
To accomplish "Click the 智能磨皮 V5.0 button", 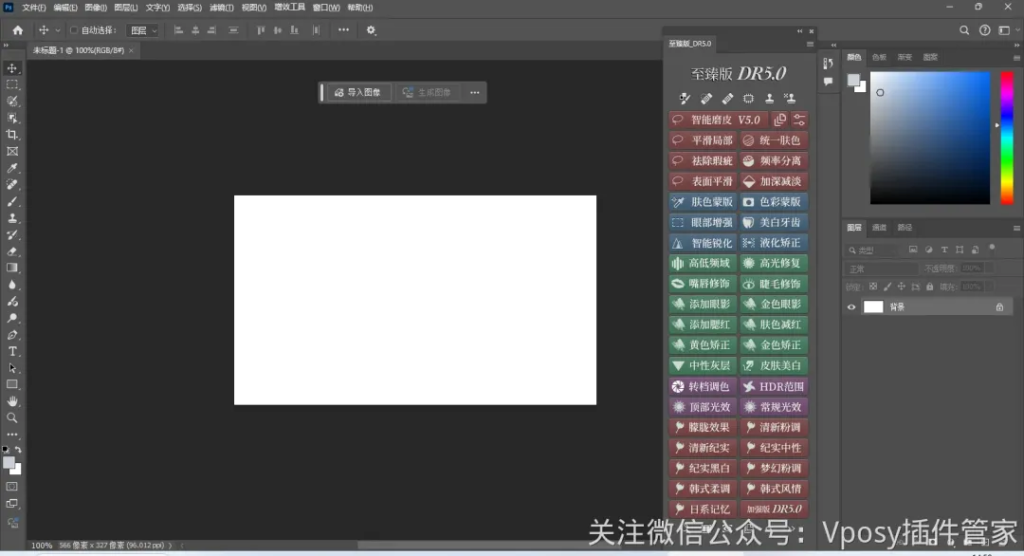I will tap(718, 120).
